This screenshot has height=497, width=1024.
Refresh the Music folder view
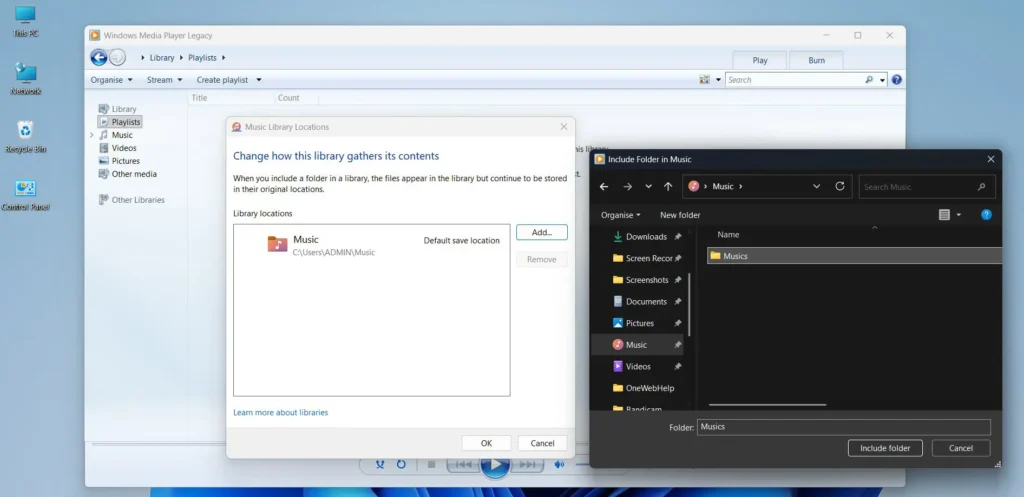(x=840, y=186)
